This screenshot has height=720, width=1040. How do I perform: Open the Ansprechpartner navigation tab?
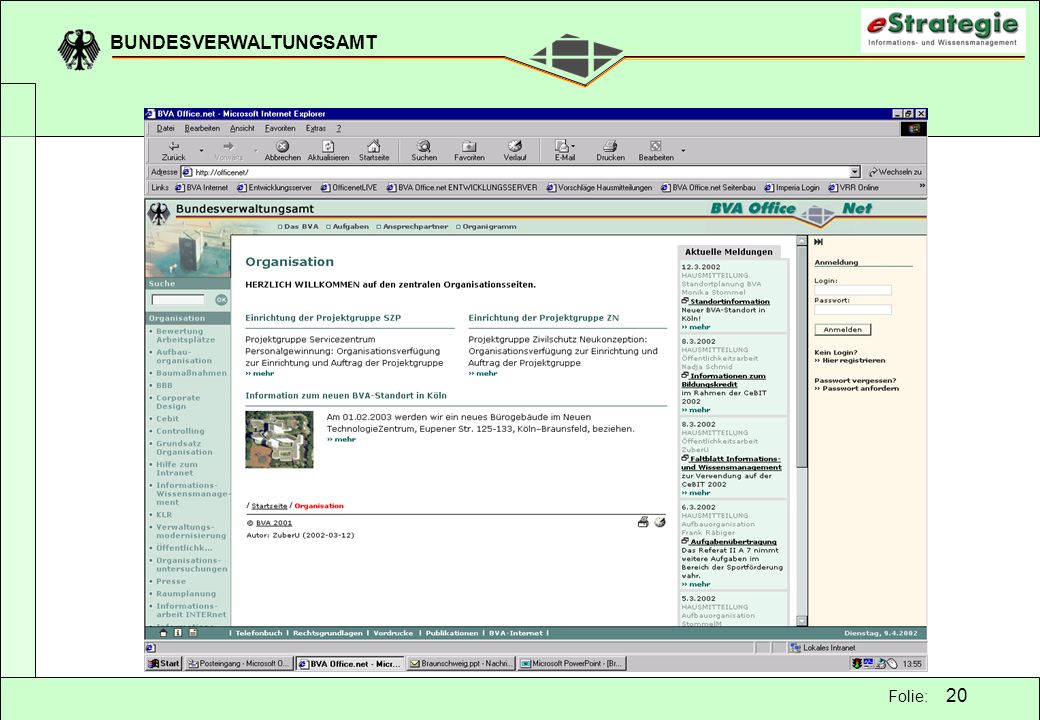pos(413,227)
